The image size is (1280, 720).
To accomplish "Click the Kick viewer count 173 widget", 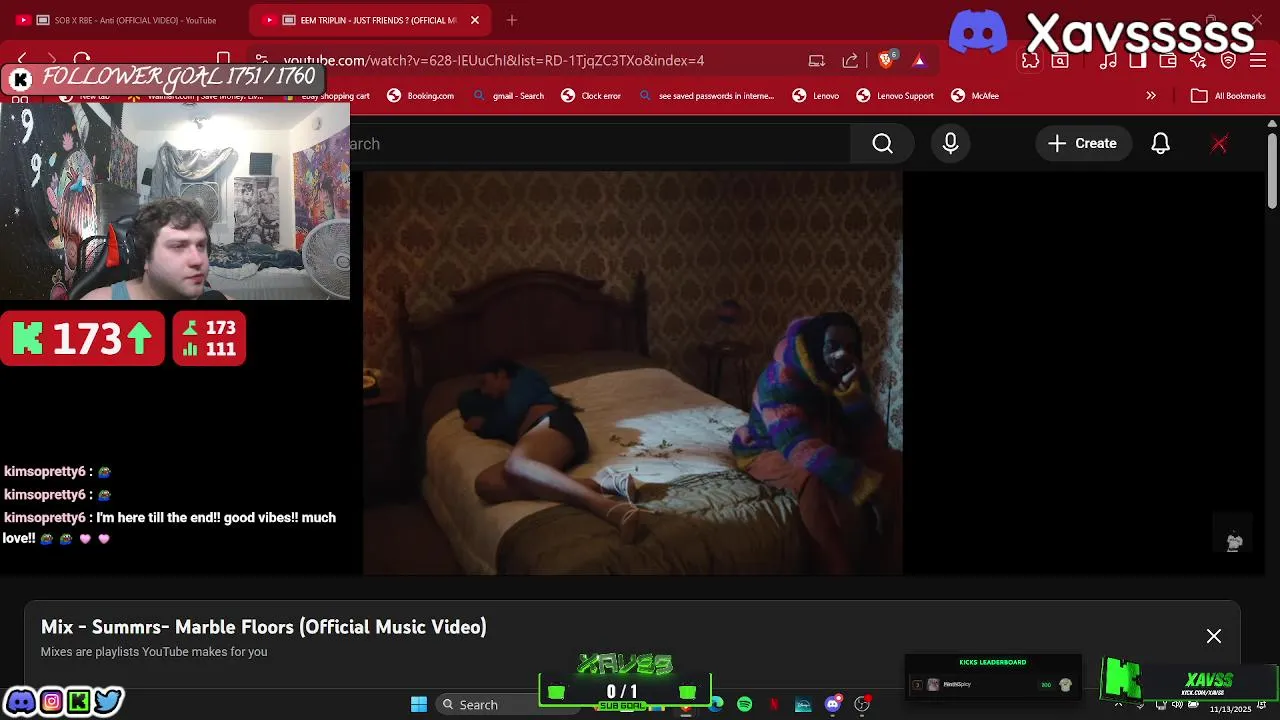I will click(x=83, y=339).
